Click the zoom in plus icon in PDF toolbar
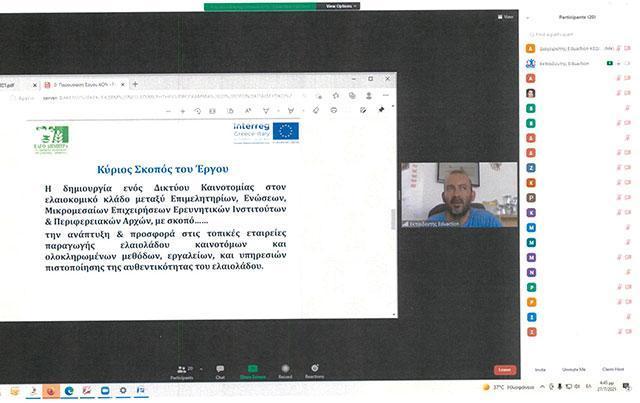This screenshot has height=403, width=640. [x=181, y=110]
